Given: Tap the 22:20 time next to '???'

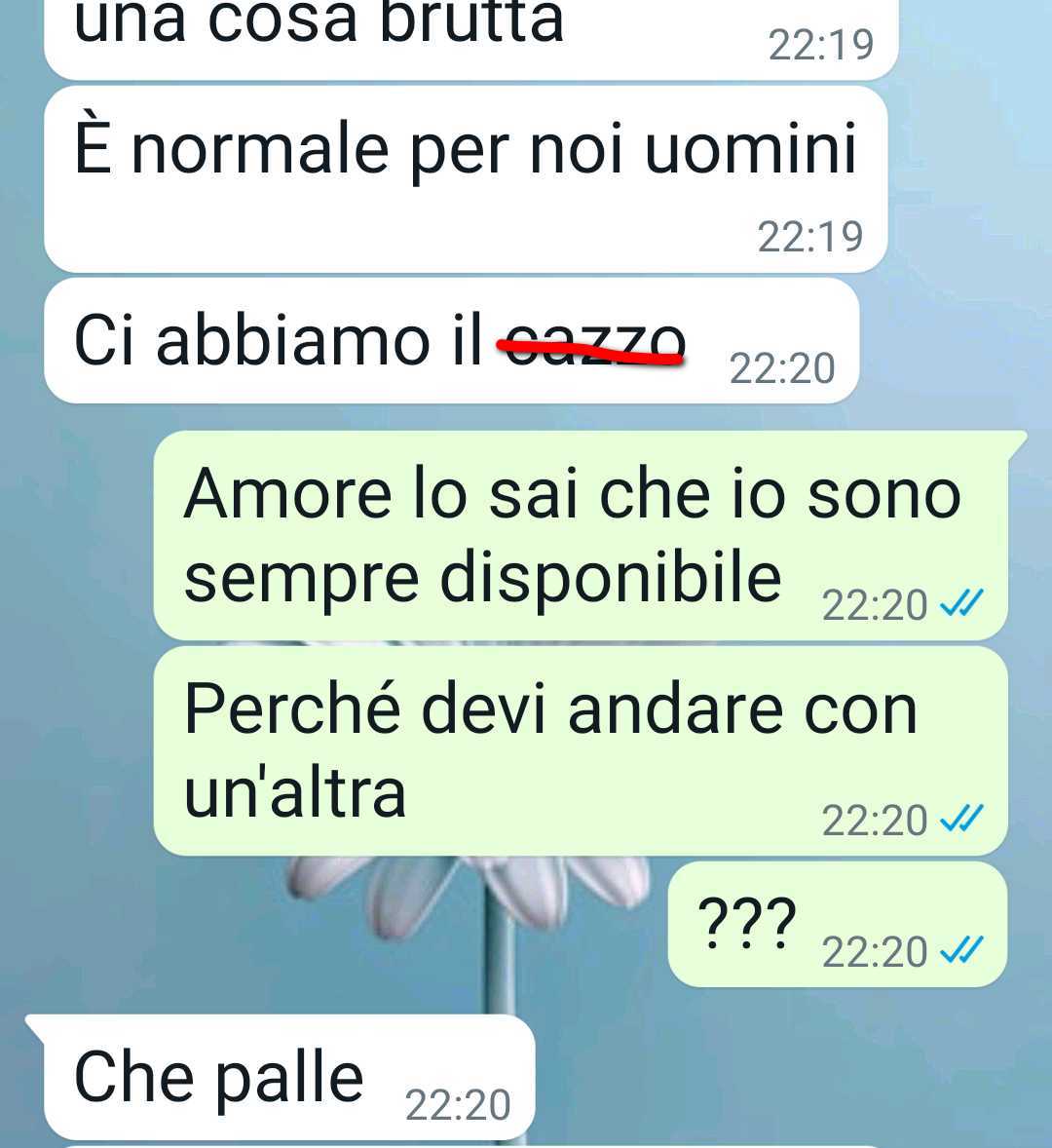Looking at the screenshot, I should click(x=874, y=952).
